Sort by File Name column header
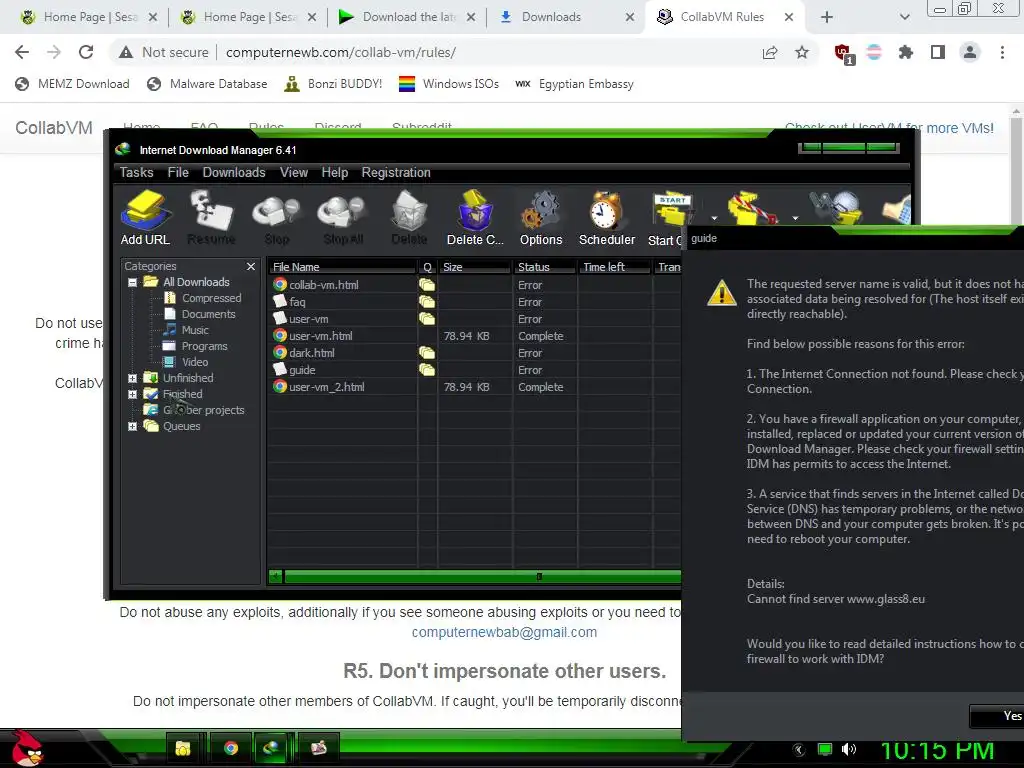 [x=343, y=266]
